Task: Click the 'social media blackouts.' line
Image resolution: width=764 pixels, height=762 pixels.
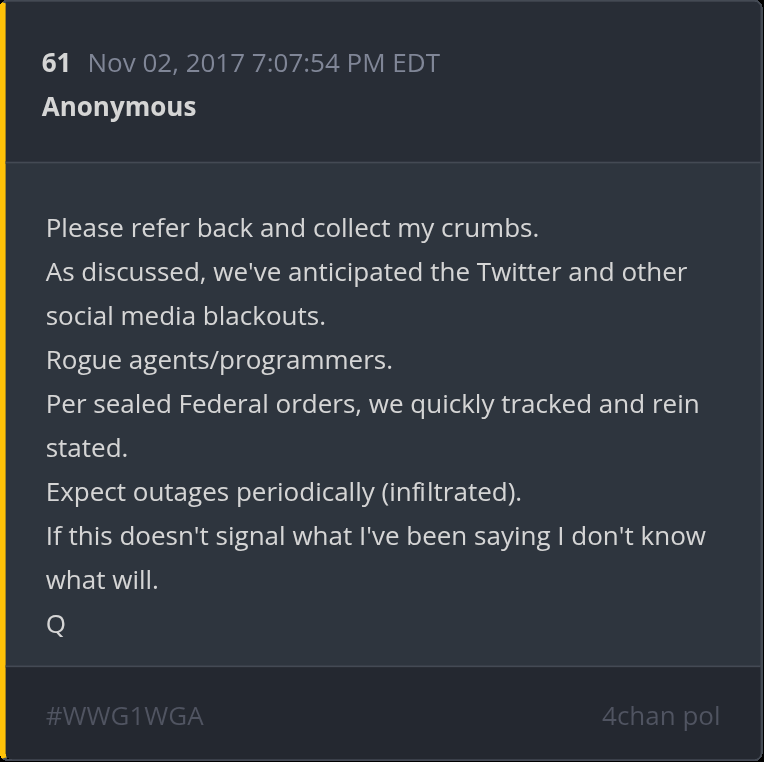Action: pos(186,316)
